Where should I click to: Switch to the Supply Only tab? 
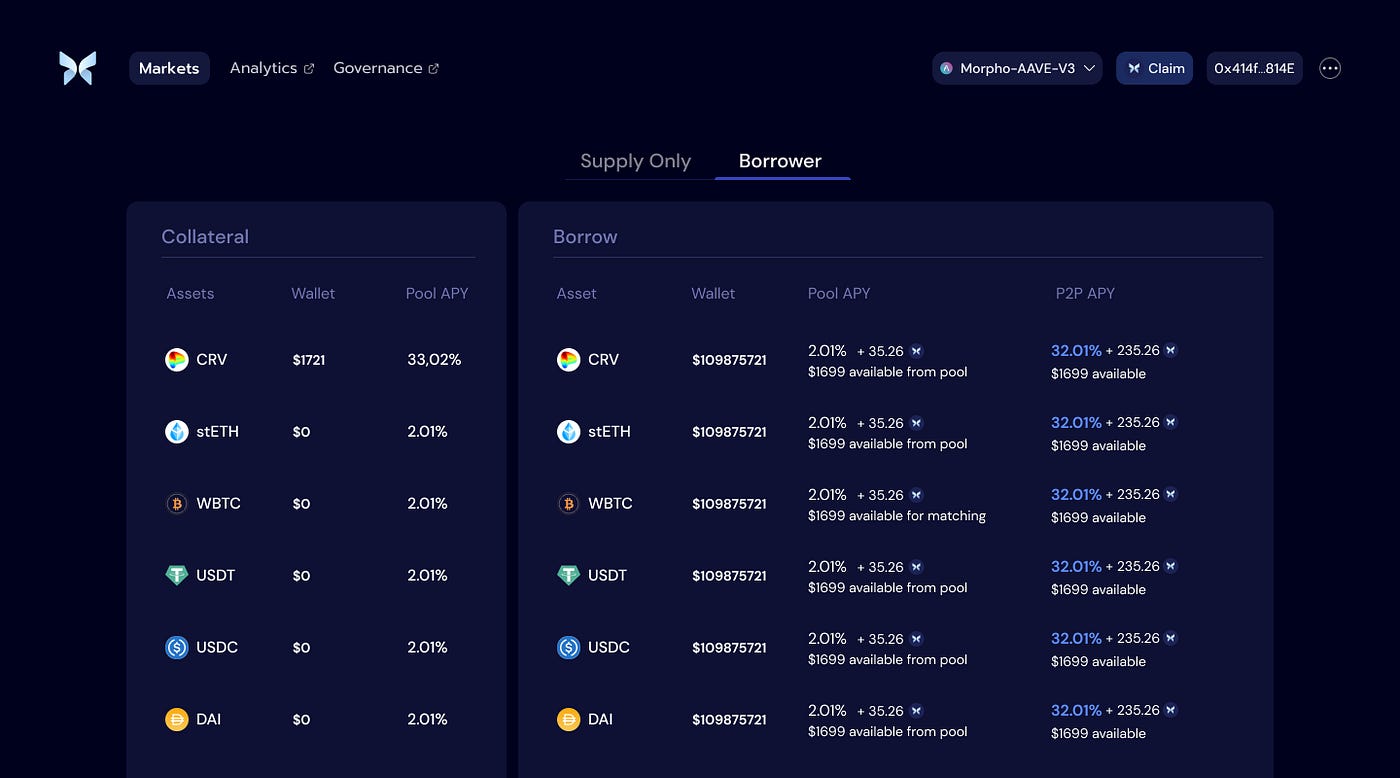[x=636, y=161]
